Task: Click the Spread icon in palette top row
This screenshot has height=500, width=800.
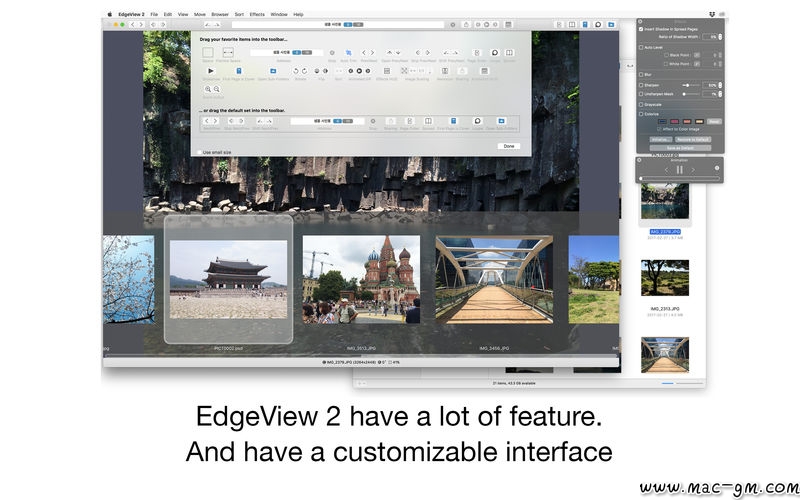Action: 510,53
